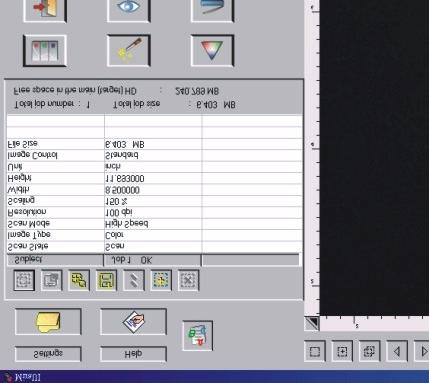The height and width of the screenshot is (383, 429).
Task: Click the overlapping documents duplicate job icon
Action: (51, 280)
